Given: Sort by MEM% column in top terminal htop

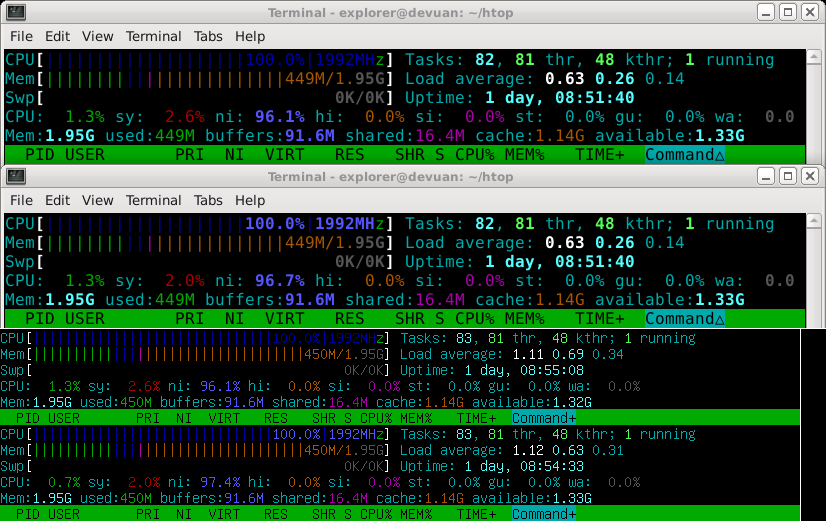Looking at the screenshot, I should (525, 155).
